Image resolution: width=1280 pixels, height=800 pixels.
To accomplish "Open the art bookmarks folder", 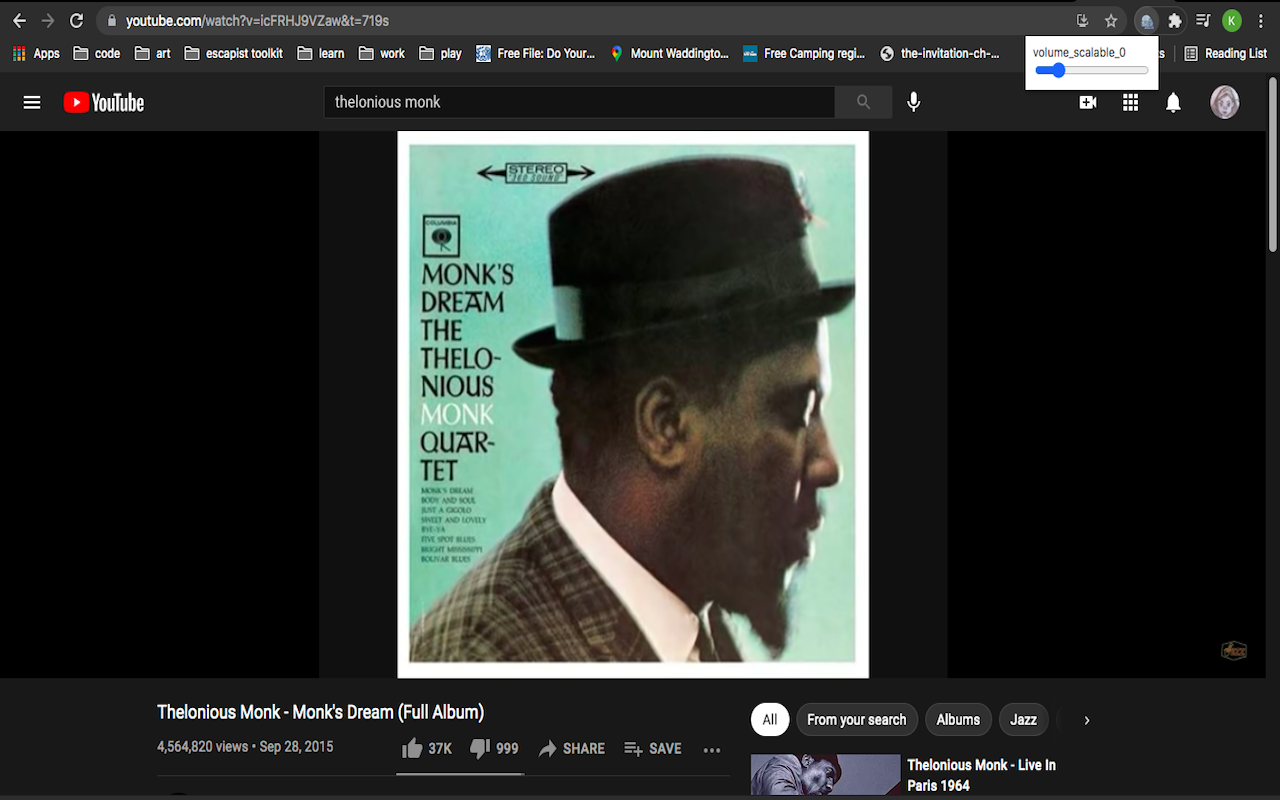I will click(x=153, y=53).
